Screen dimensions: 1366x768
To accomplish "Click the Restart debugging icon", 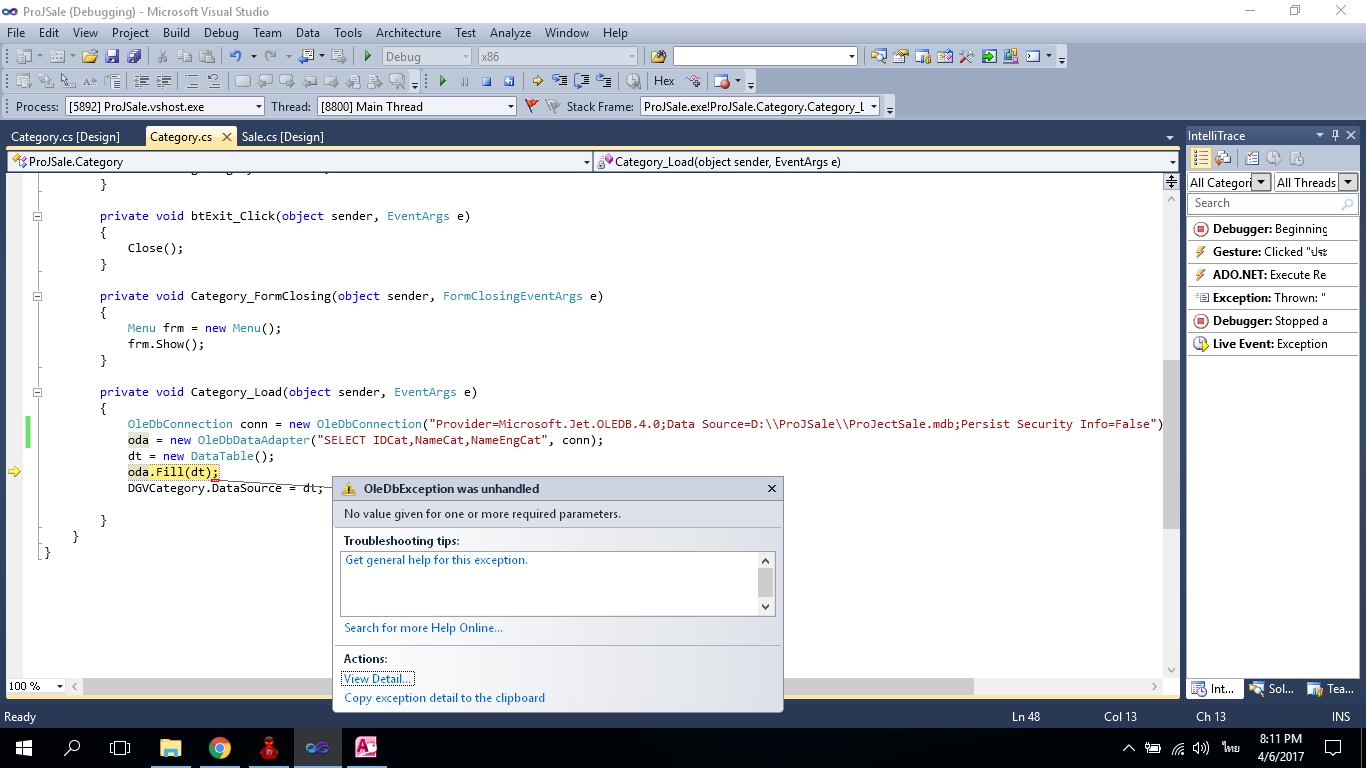I will pyautogui.click(x=508, y=81).
